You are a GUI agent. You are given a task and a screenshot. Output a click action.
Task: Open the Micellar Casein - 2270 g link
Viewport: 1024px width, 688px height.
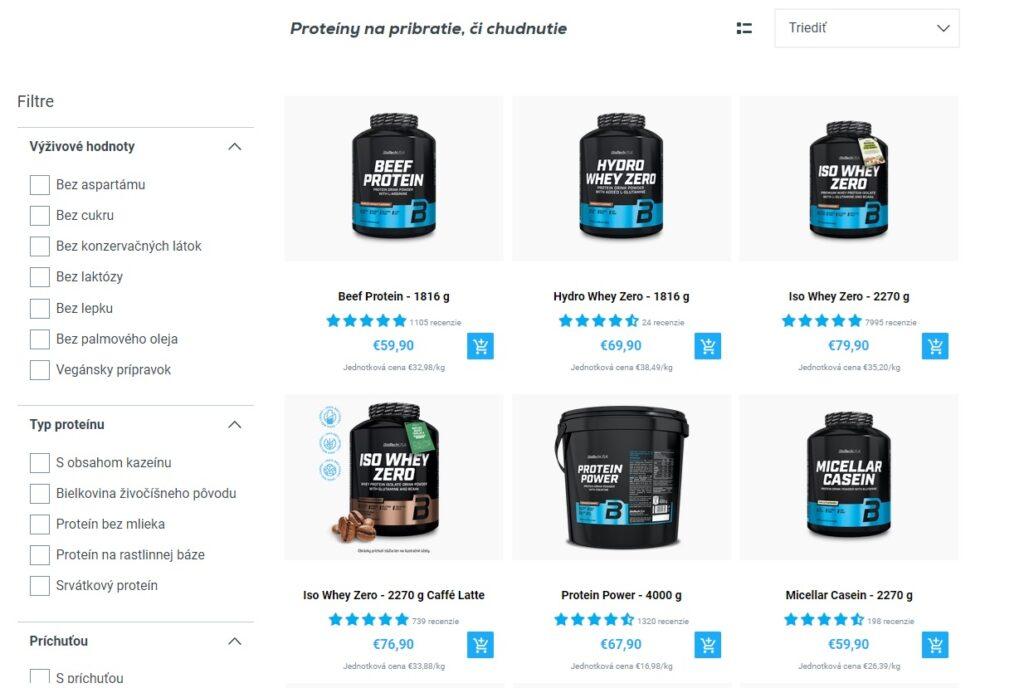pyautogui.click(x=848, y=595)
